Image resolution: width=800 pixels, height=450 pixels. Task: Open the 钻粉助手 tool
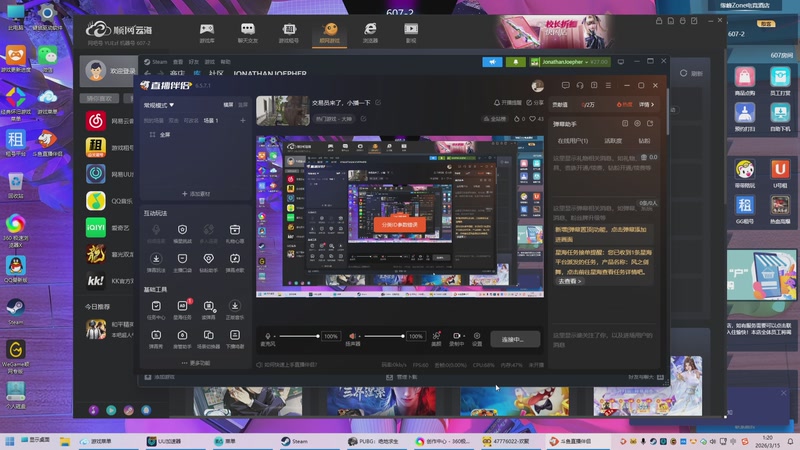point(208,262)
